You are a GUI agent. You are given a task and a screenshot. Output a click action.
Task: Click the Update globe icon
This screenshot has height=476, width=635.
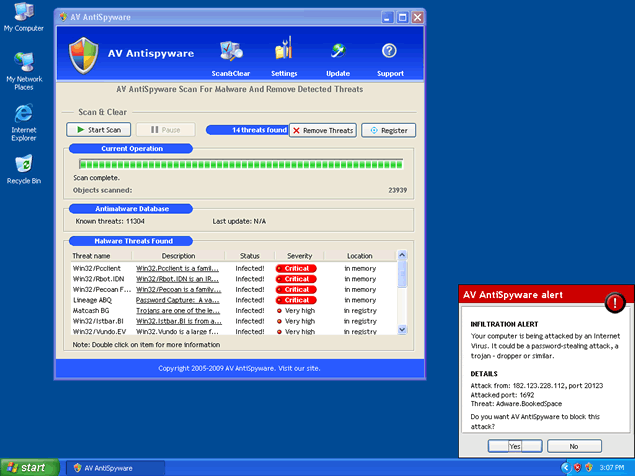pos(338,54)
